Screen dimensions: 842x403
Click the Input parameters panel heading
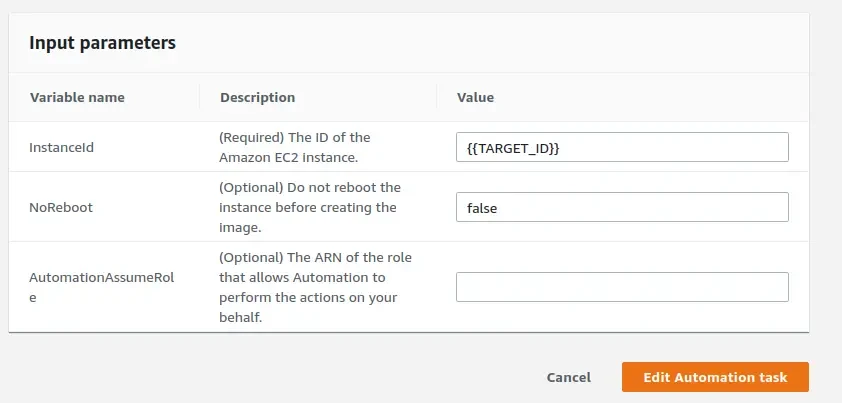click(102, 43)
